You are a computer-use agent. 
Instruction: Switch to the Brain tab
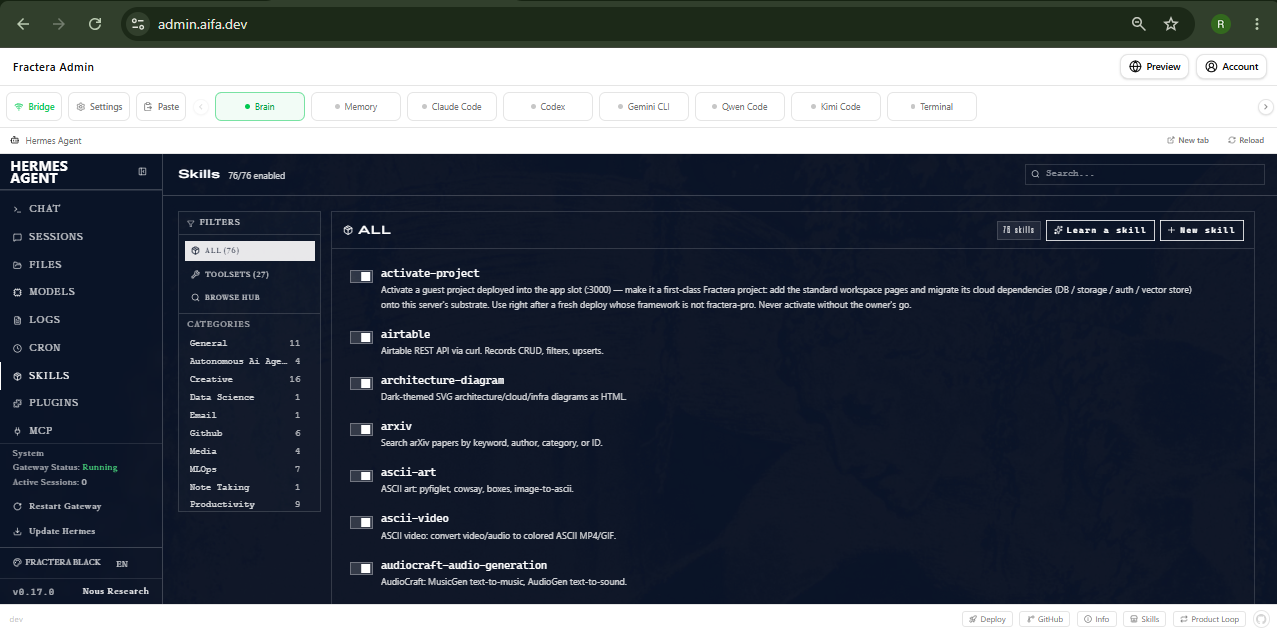coord(260,107)
